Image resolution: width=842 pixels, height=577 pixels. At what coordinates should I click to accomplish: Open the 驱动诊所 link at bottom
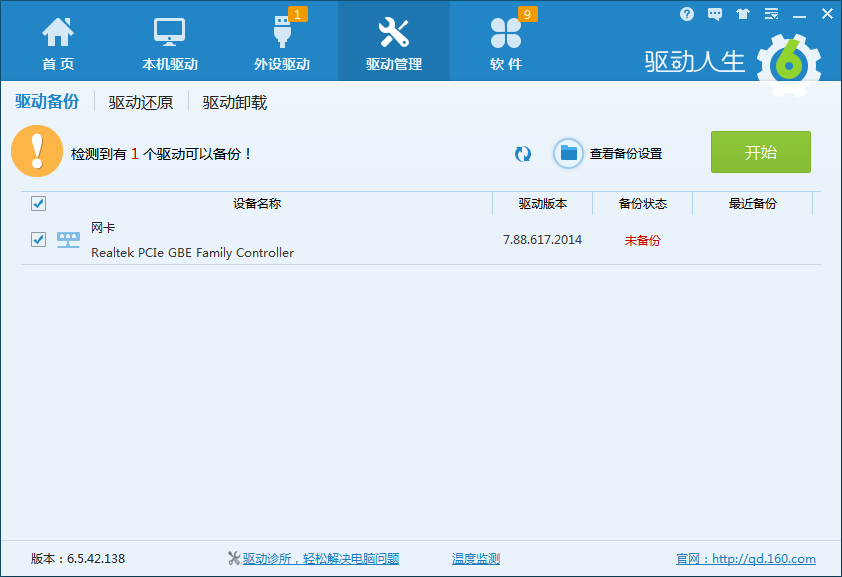click(320, 559)
